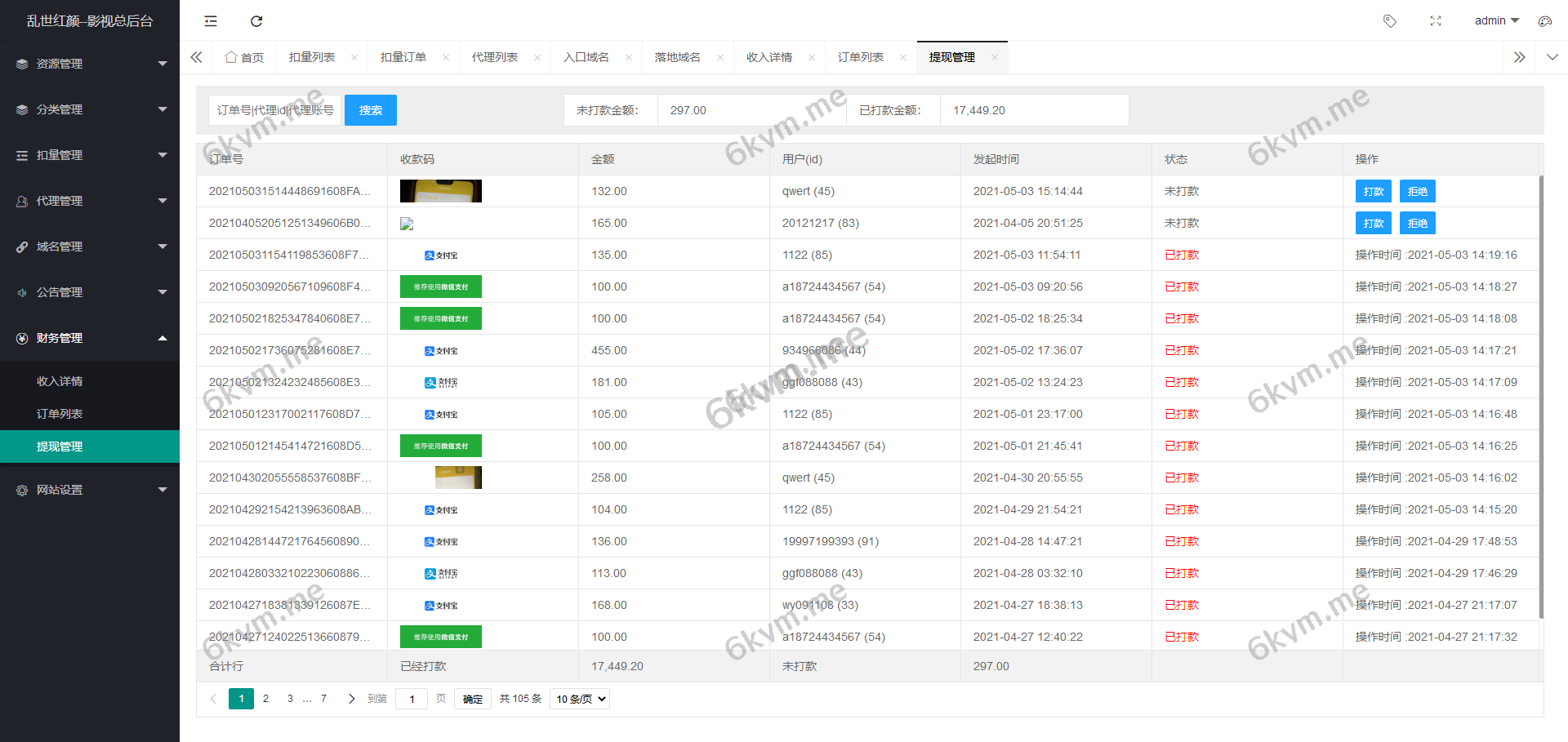Switch to the 订单列表 tab
The image size is (1568, 742).
click(x=862, y=57)
